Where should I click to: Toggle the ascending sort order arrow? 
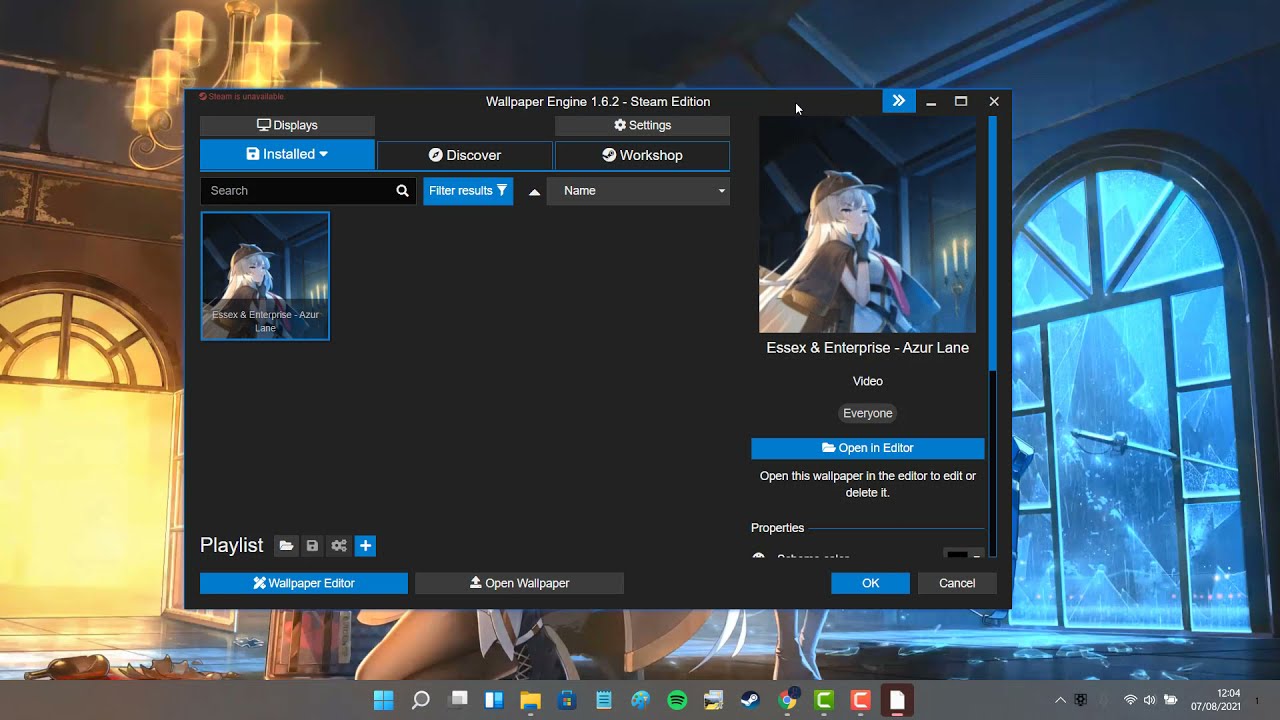(x=534, y=192)
